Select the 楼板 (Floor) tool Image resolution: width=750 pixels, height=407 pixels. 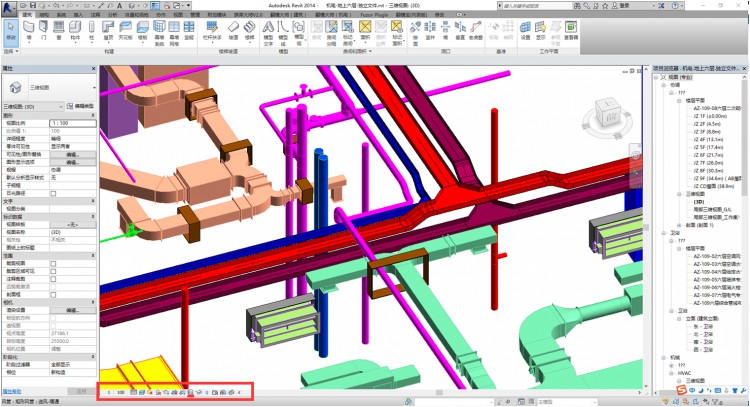(143, 30)
